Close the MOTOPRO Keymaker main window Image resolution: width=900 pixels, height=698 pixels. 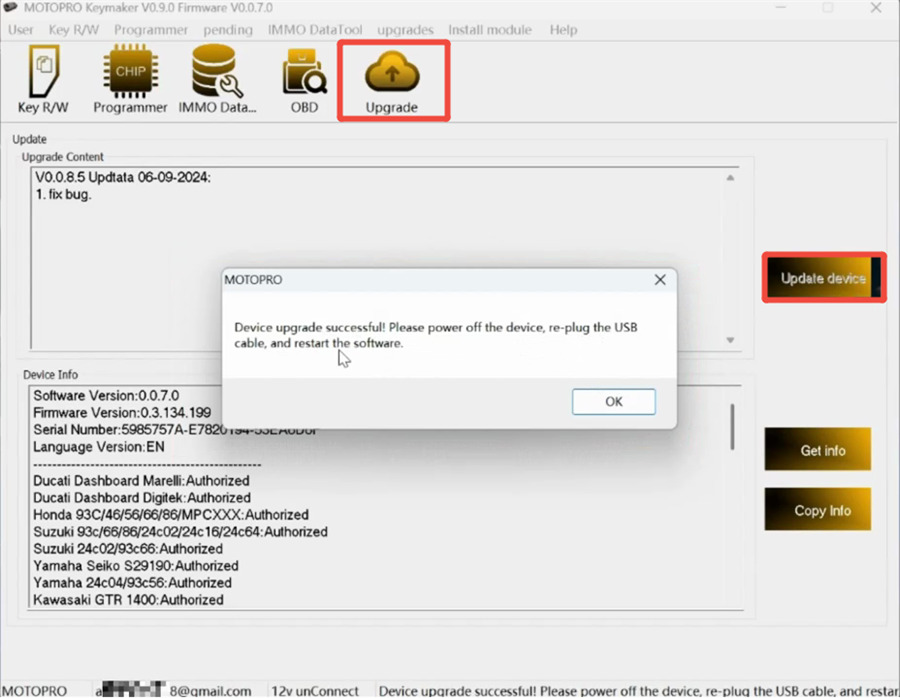(876, 8)
